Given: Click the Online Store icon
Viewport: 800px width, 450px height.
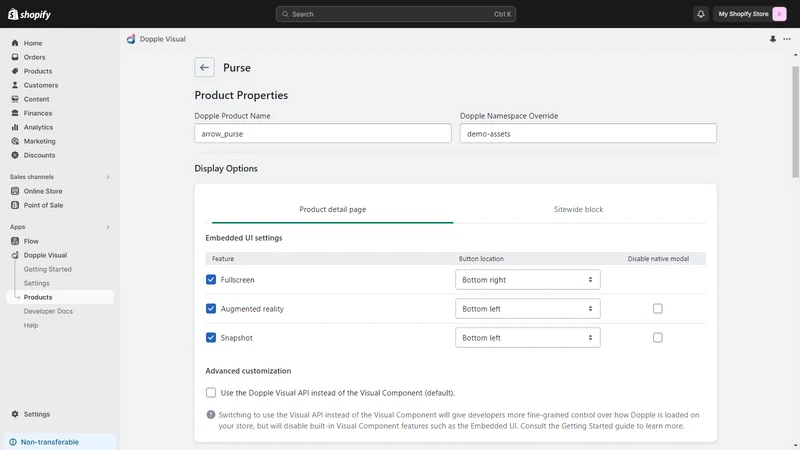Looking at the screenshot, I should coord(15,191).
